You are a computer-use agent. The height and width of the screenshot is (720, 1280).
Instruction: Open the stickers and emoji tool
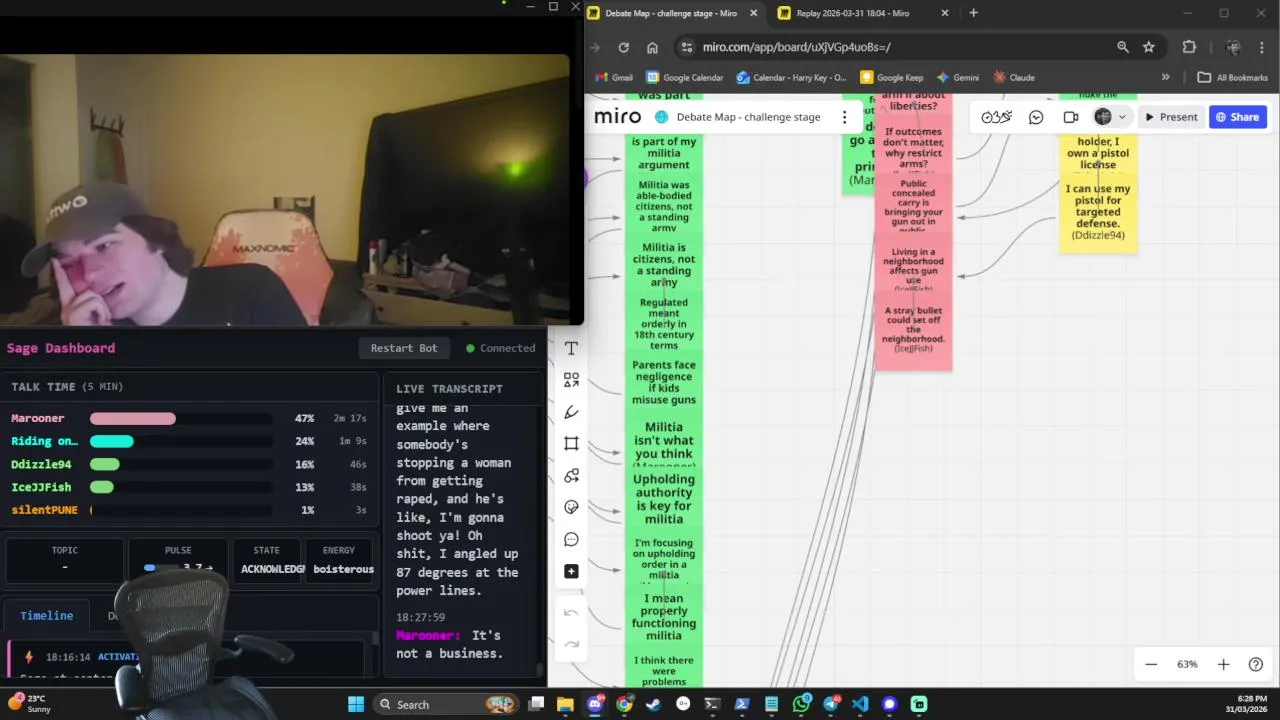(571, 507)
